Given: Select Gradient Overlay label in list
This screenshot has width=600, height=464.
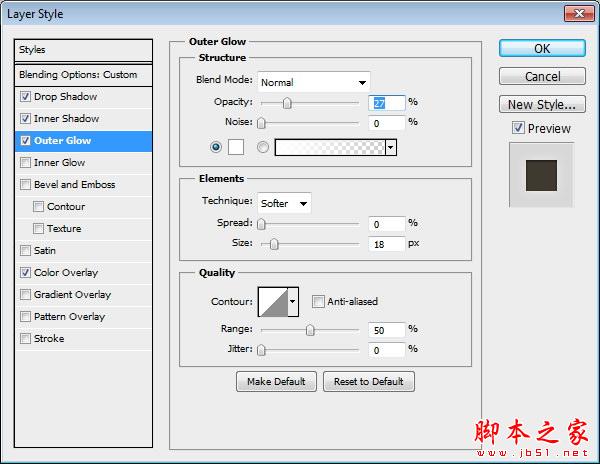Looking at the screenshot, I should pyautogui.click(x=72, y=295).
